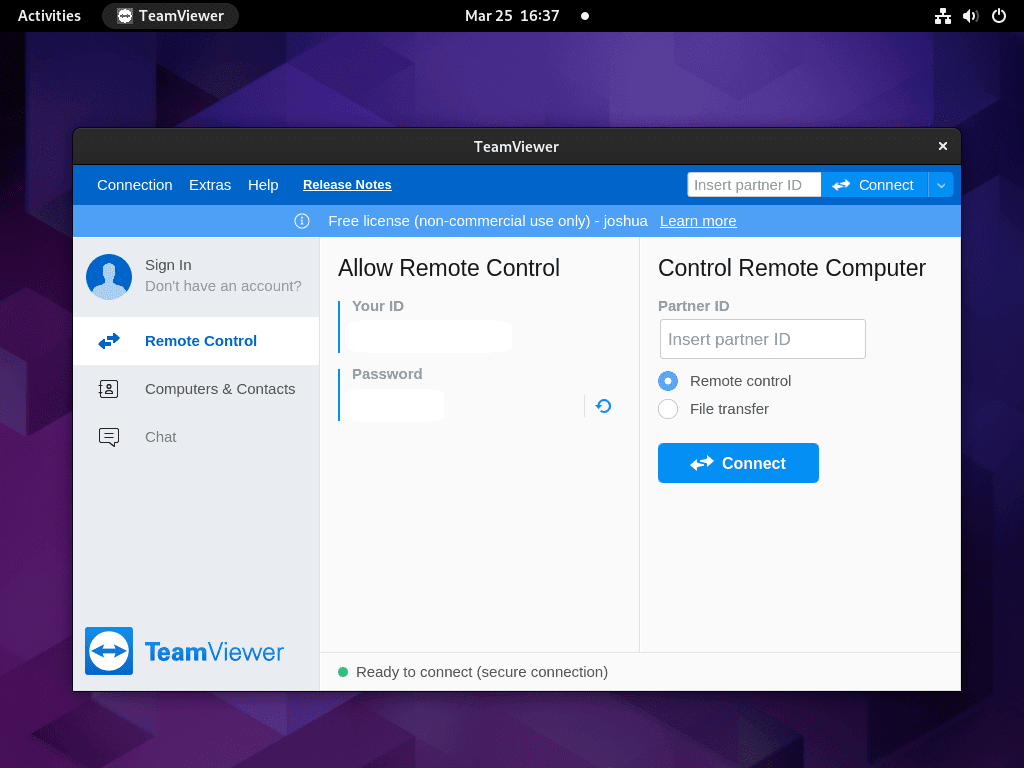Open the Help menu

(263, 185)
